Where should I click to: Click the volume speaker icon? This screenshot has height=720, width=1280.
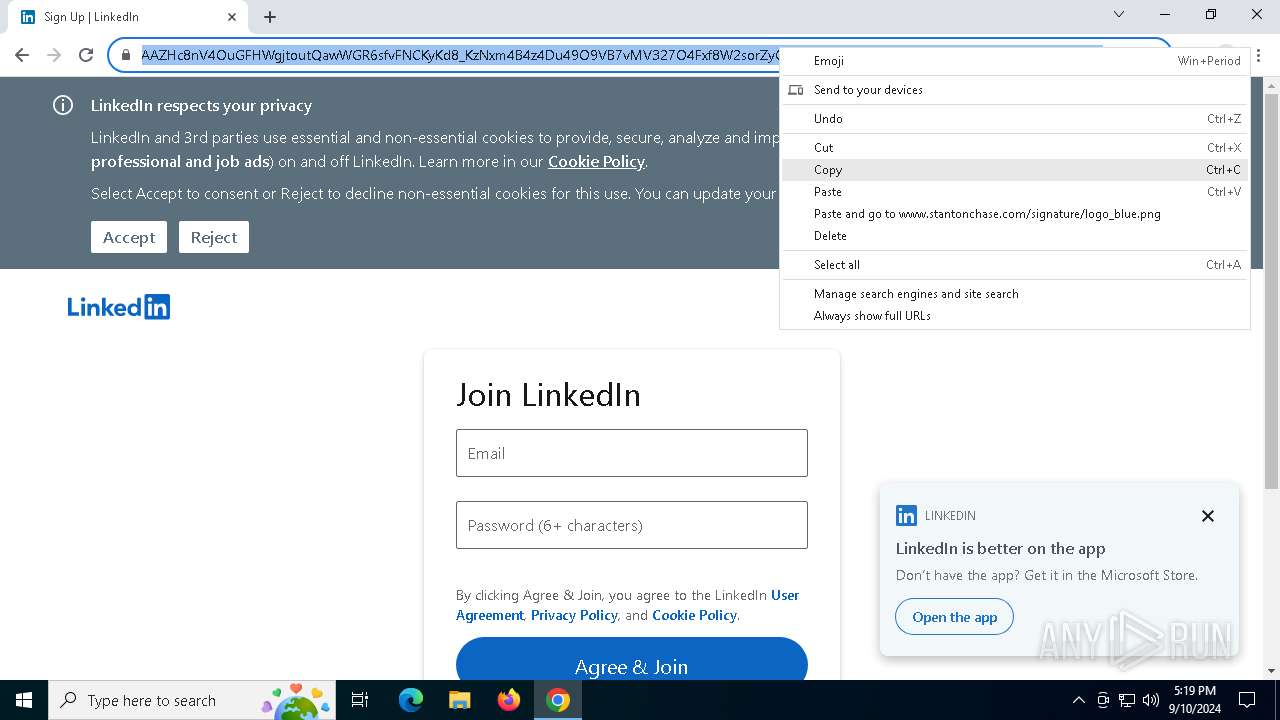click(1151, 700)
